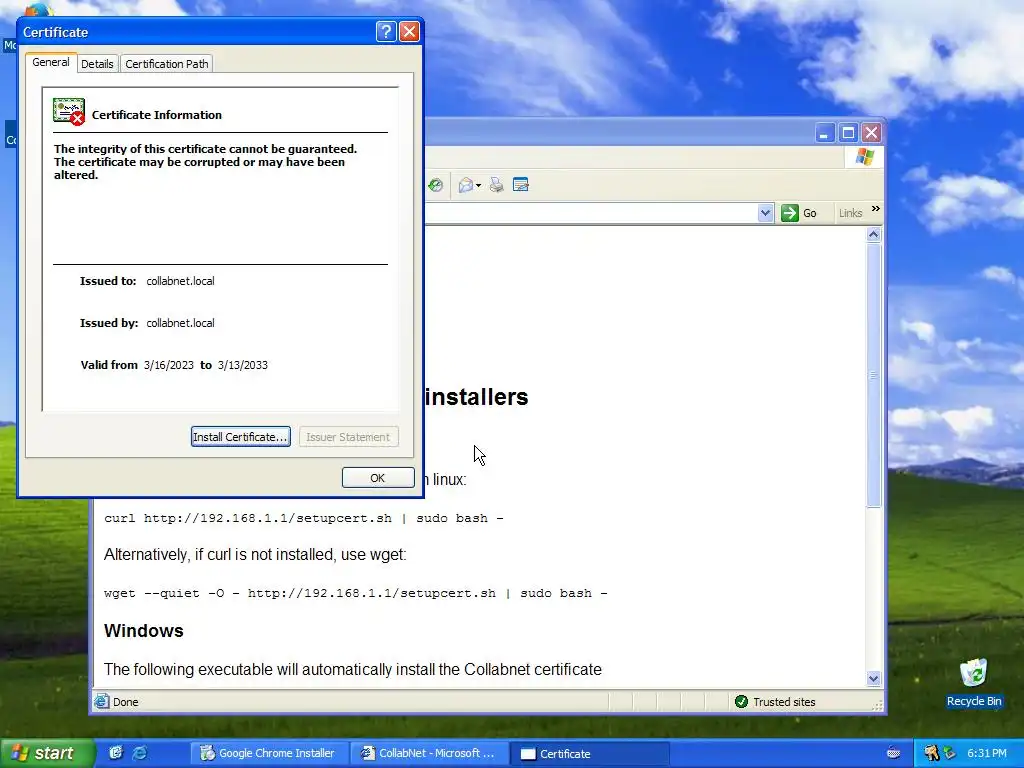Switch to the Details tab
This screenshot has width=1024, height=768.
pos(97,64)
